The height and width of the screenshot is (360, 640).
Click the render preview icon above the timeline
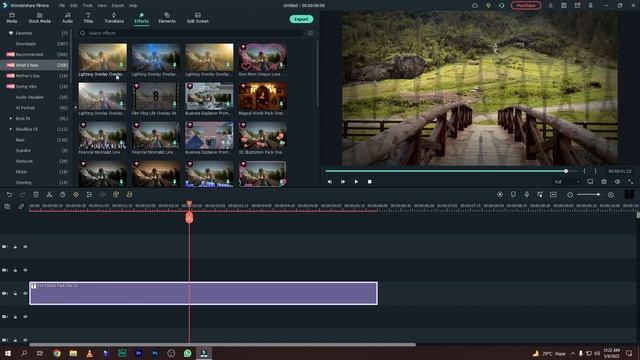(x=500, y=195)
